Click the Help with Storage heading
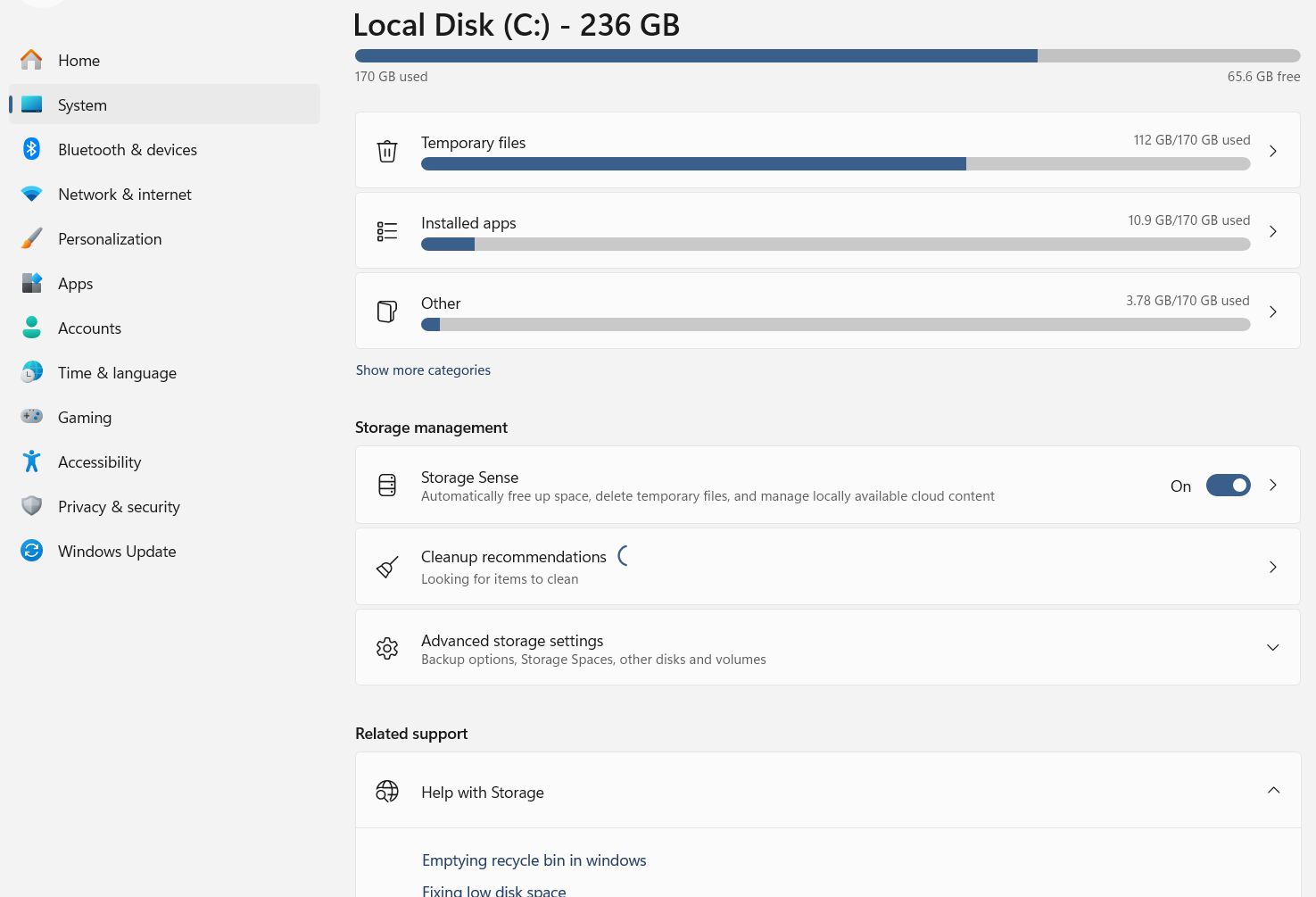The image size is (1316, 897). point(483,793)
